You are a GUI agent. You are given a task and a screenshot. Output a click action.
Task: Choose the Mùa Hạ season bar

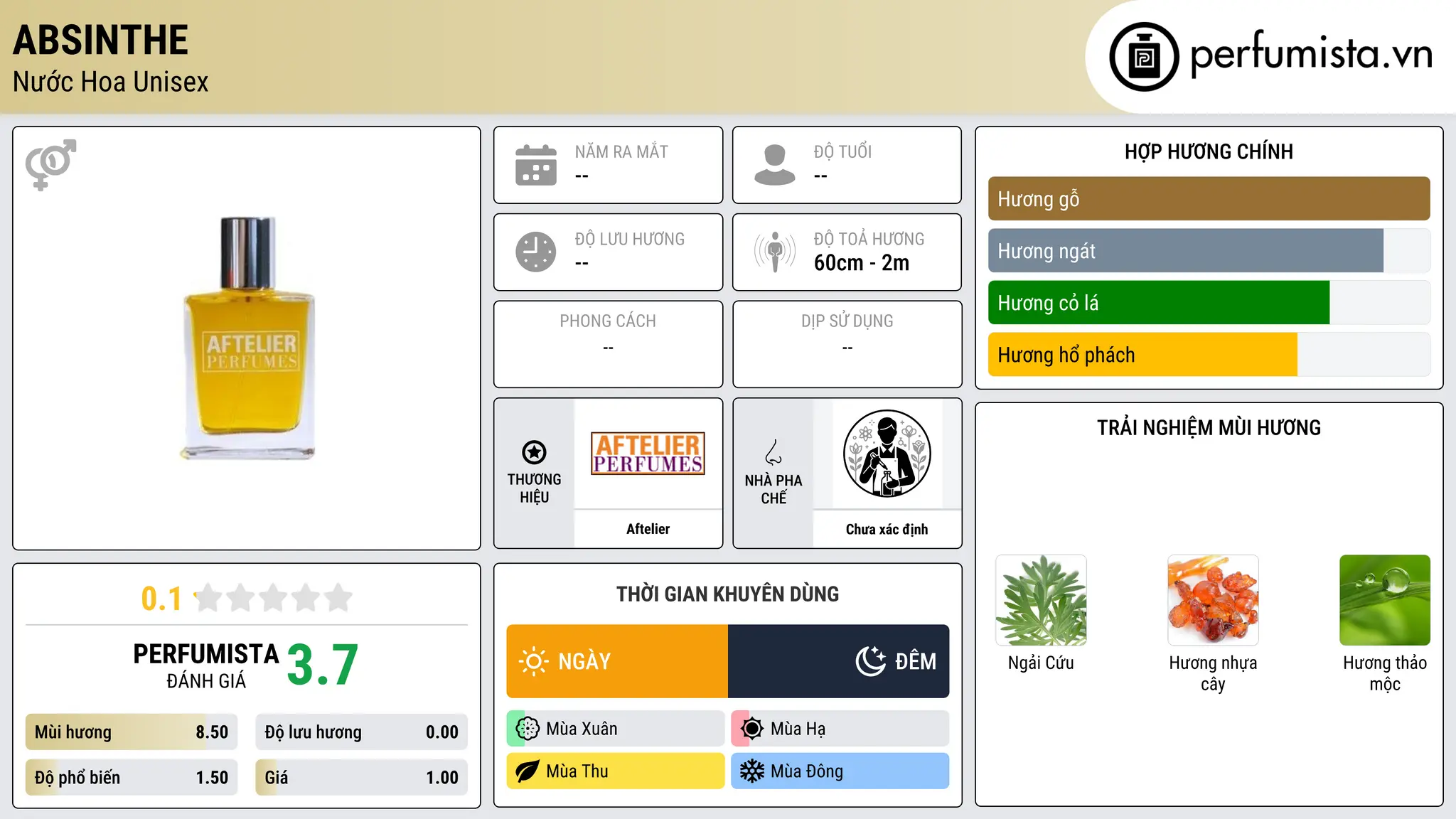tap(840, 729)
